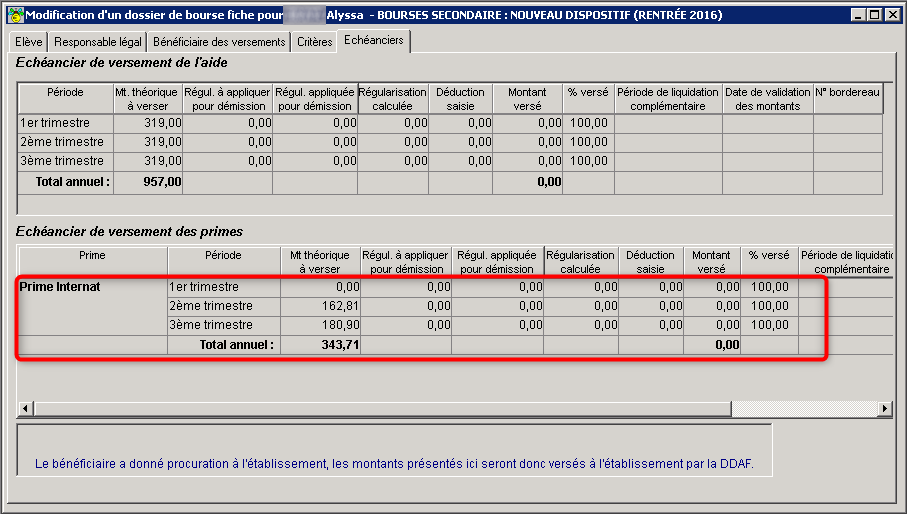This screenshot has width=907, height=514.
Task: Click the application icon in title bar
Action: pyautogui.click(x=16, y=15)
